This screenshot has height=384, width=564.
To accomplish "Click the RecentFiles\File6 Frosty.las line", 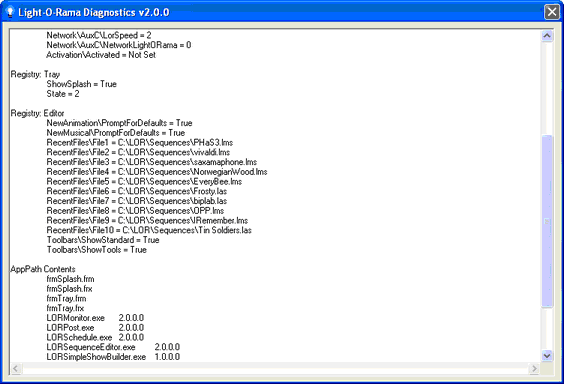I will 137,191.
